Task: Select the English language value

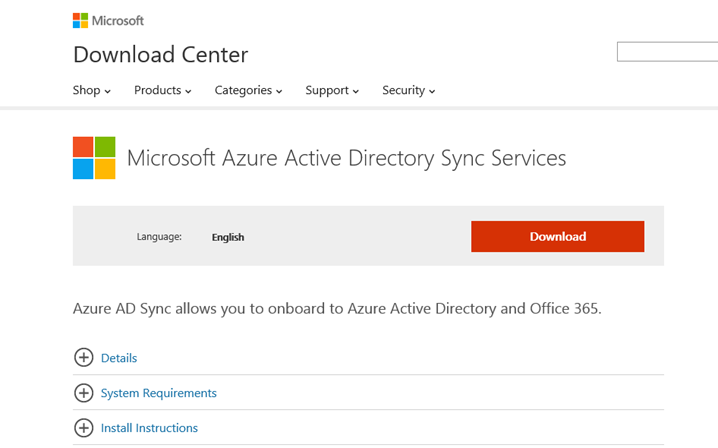Action: tap(228, 237)
